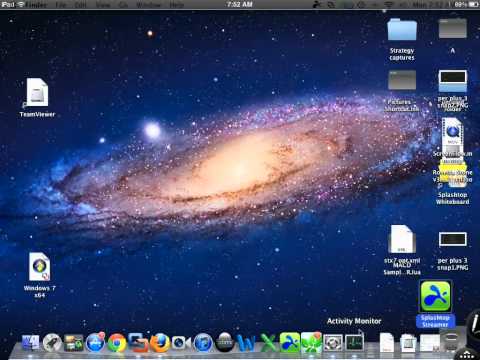Open Splashtop Streamer in the Dock

point(290,343)
